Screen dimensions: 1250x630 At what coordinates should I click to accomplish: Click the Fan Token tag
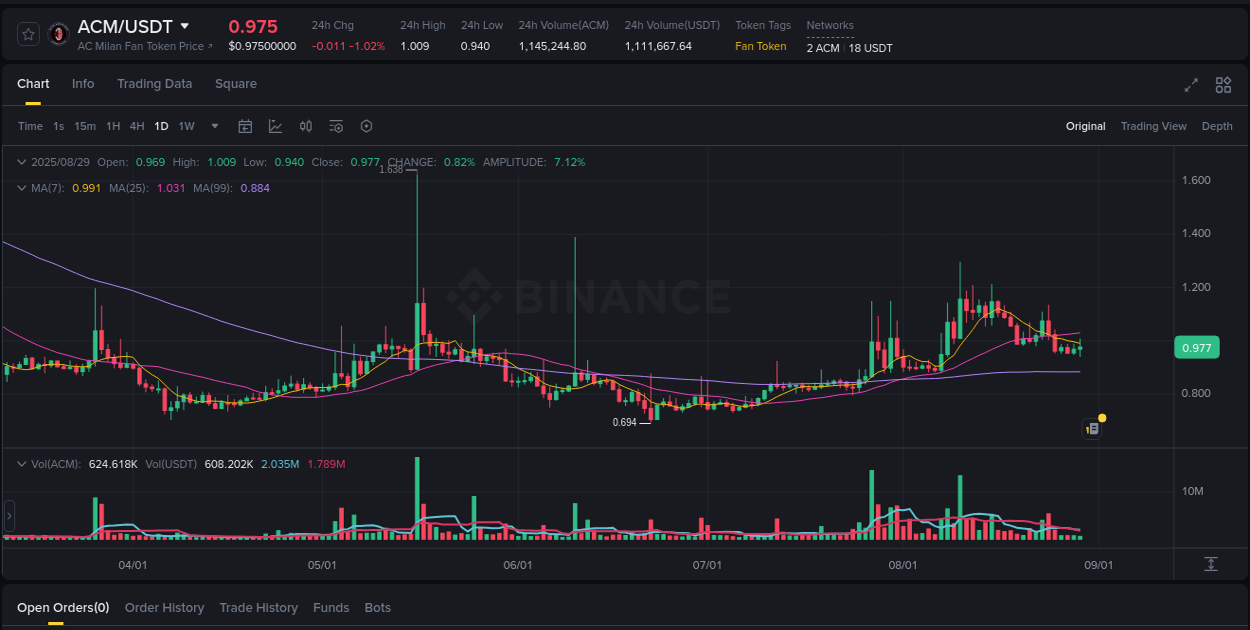pyautogui.click(x=761, y=46)
